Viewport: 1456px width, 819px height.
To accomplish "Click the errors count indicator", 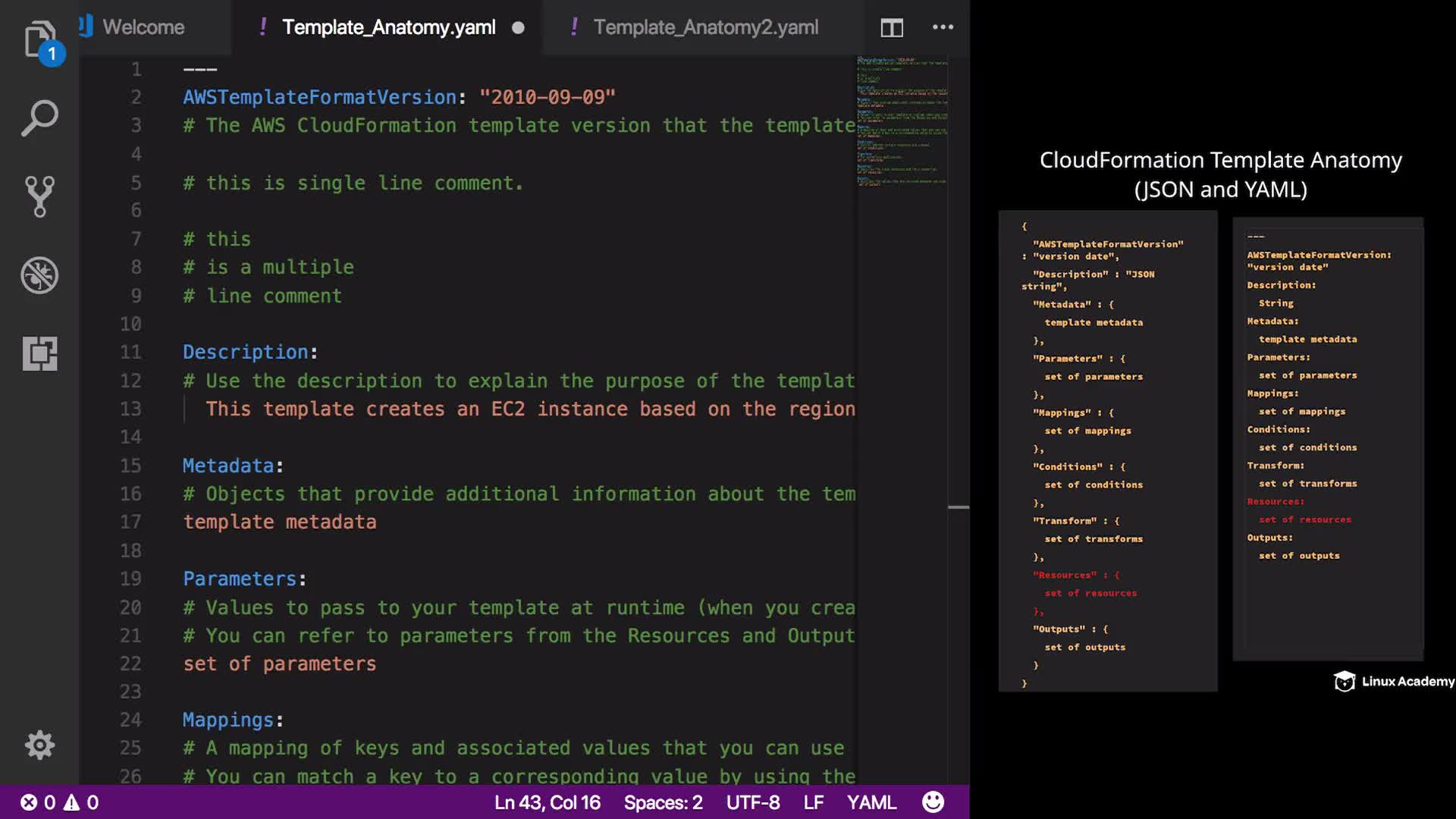I will pos(38,802).
